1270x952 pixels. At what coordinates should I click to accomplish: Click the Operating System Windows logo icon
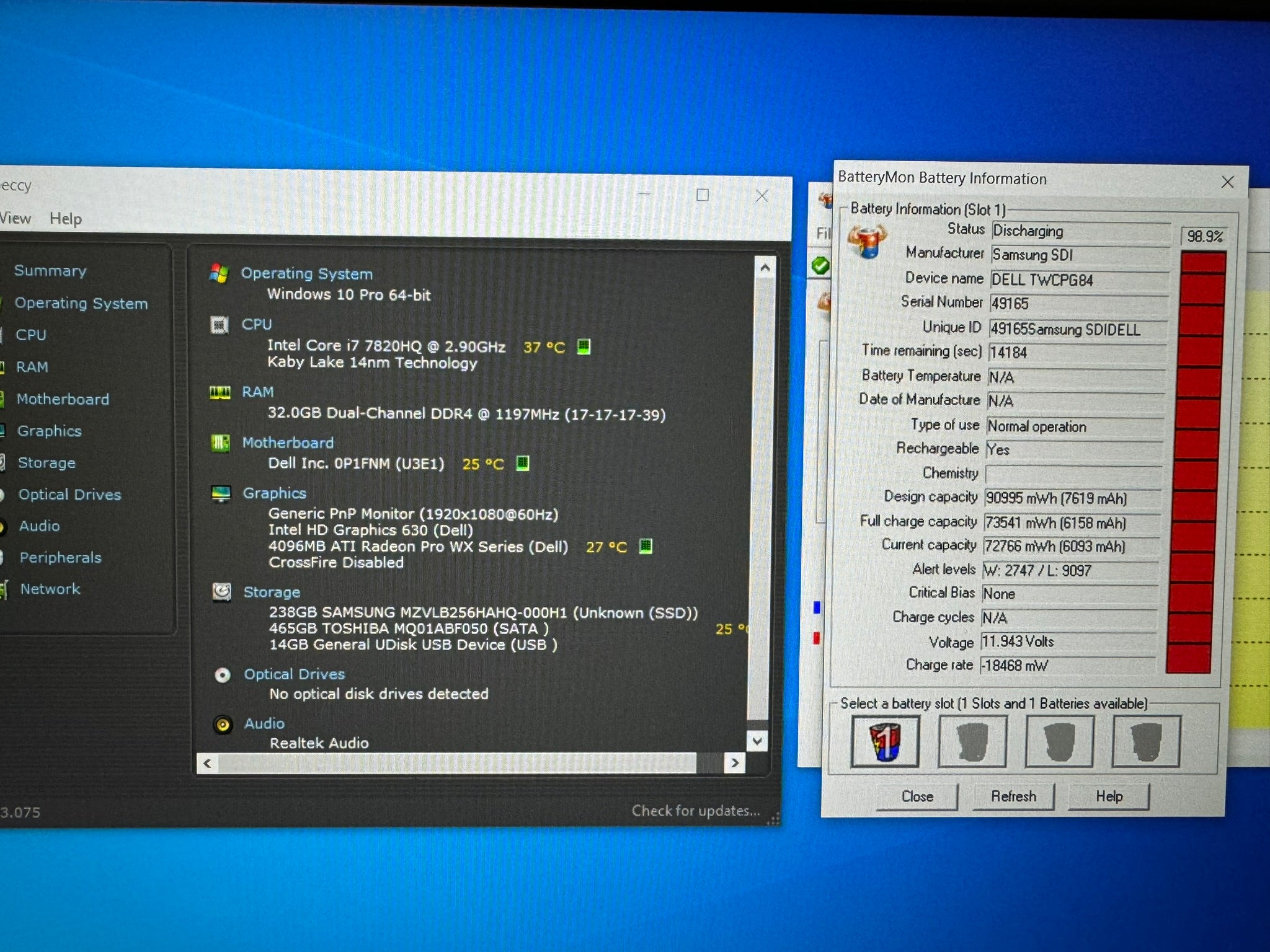(219, 273)
